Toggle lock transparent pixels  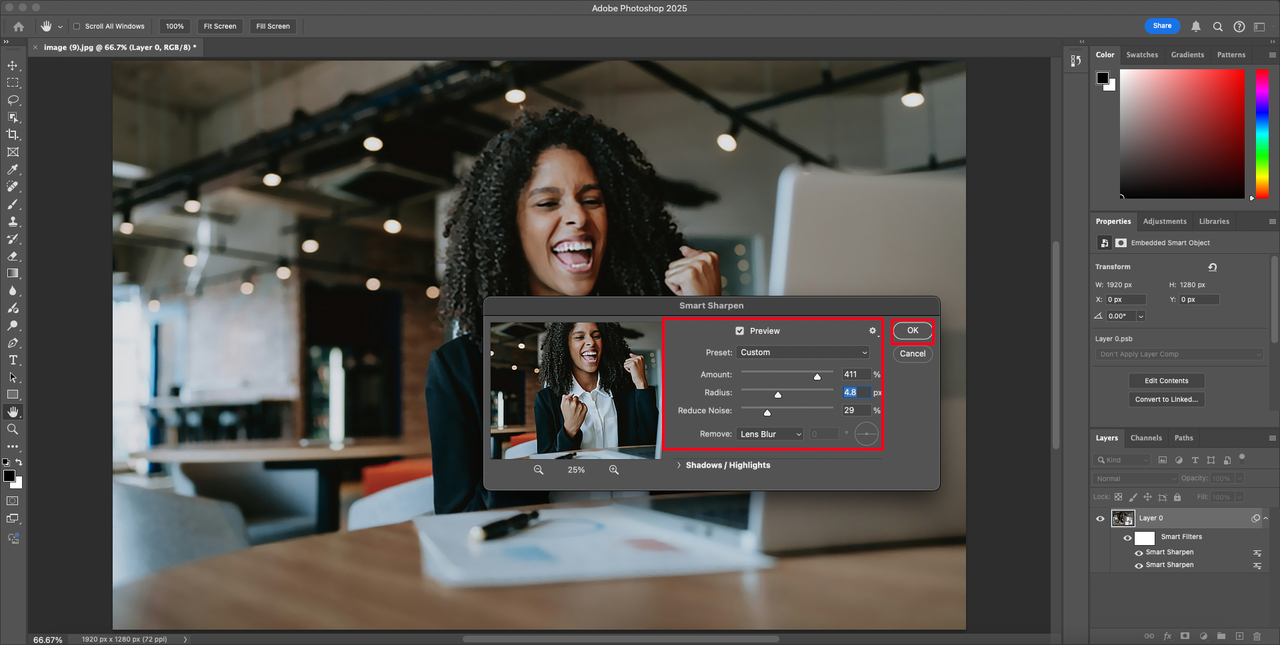click(x=1118, y=496)
